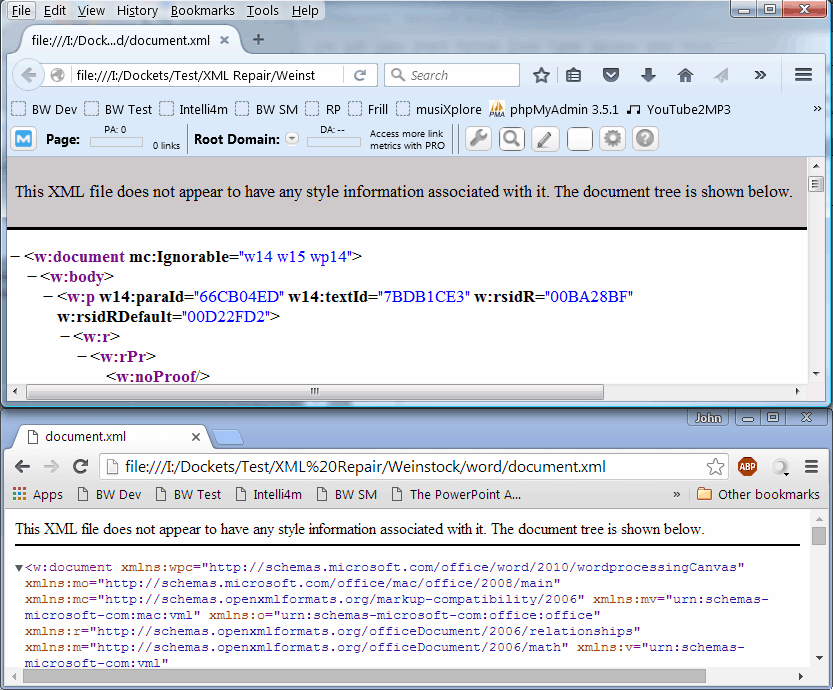This screenshot has height=690, width=833.
Task: Select the Firefox document.xml tab
Action: point(121,40)
